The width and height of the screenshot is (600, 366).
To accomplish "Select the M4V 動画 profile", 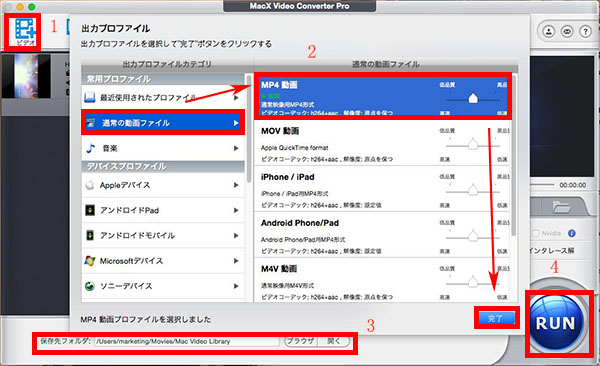I will point(382,280).
